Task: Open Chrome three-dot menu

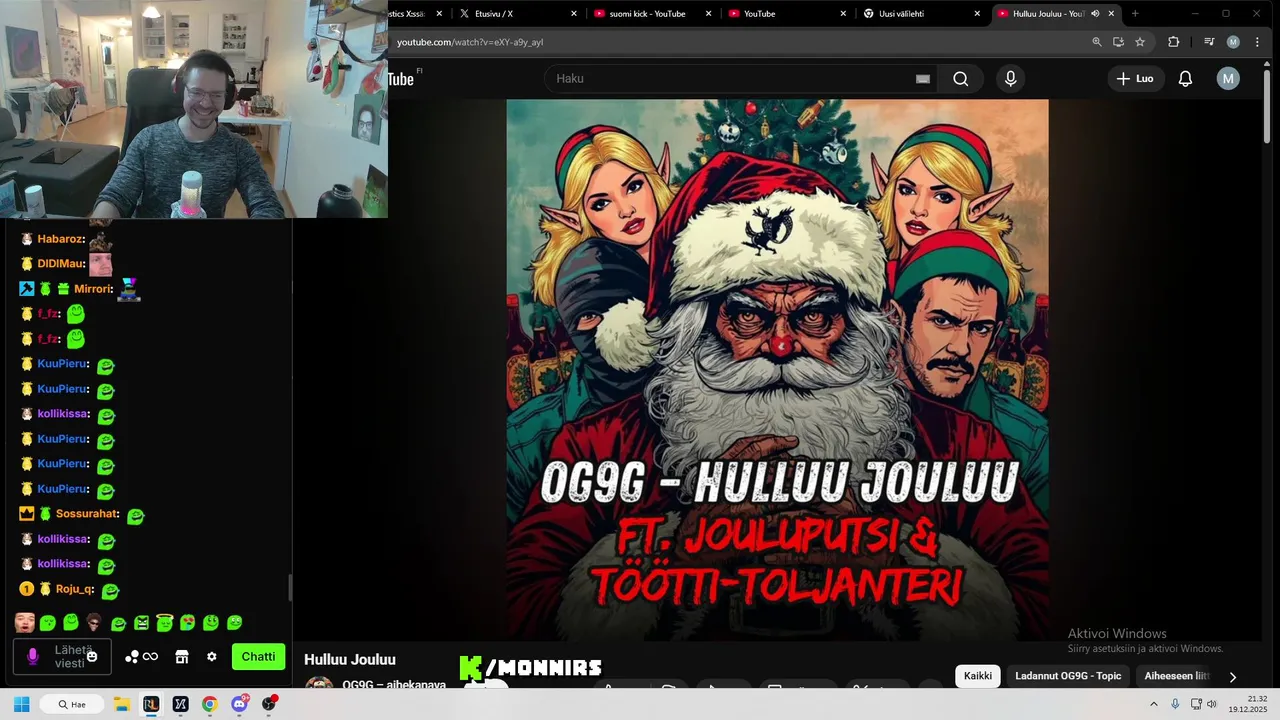Action: pyautogui.click(x=1256, y=42)
